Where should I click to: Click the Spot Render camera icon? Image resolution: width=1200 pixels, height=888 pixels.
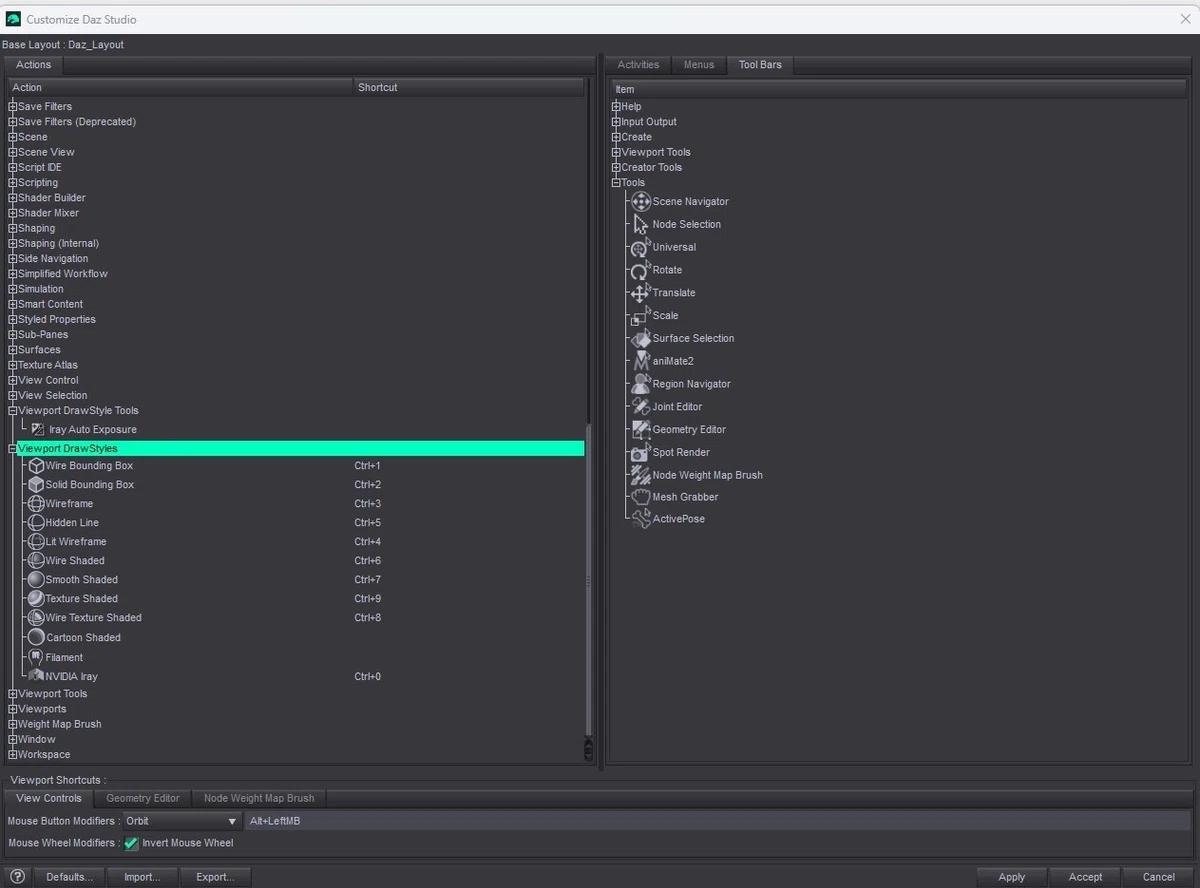(641, 452)
